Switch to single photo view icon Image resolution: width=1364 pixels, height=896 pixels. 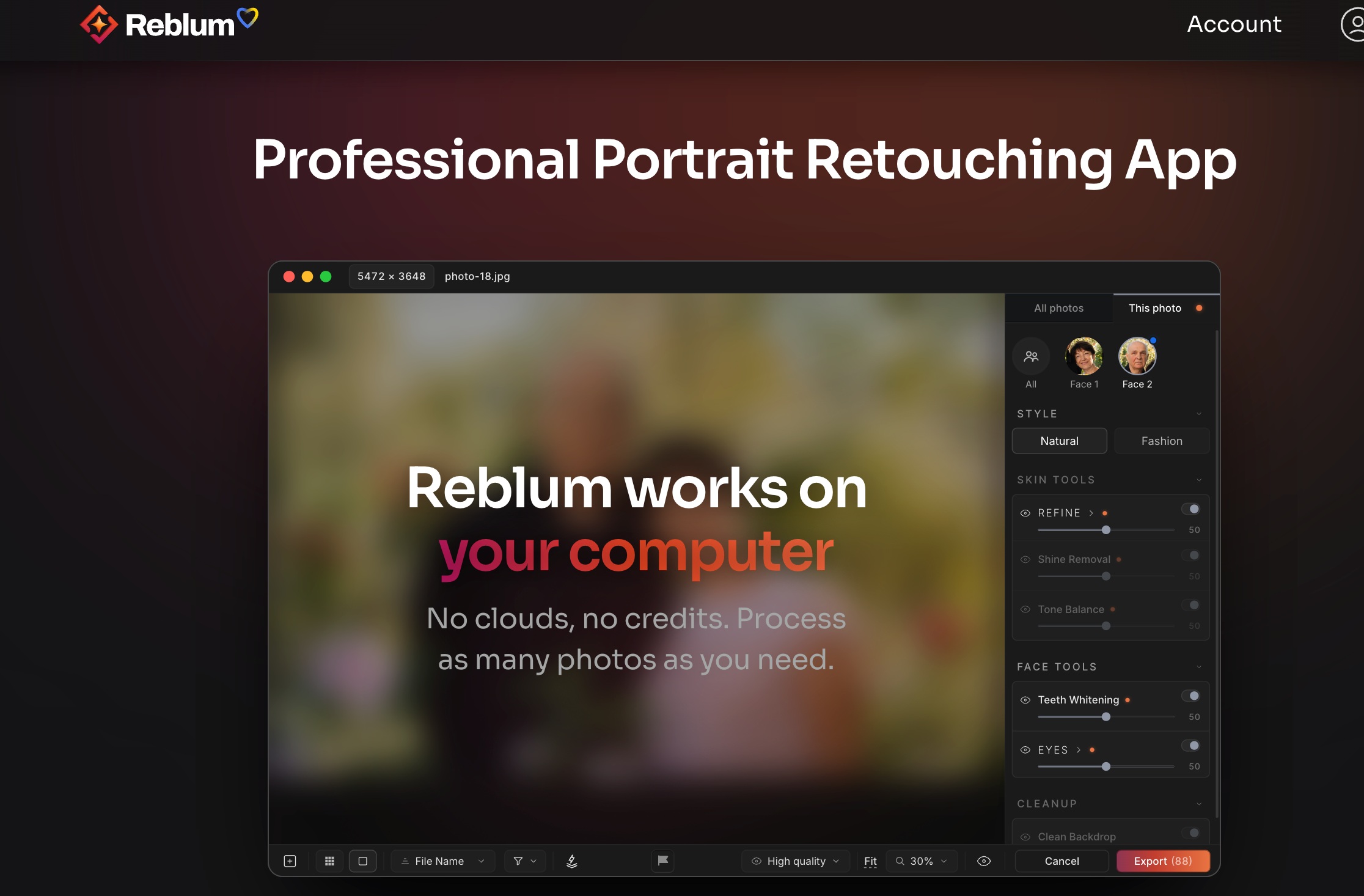click(x=363, y=861)
